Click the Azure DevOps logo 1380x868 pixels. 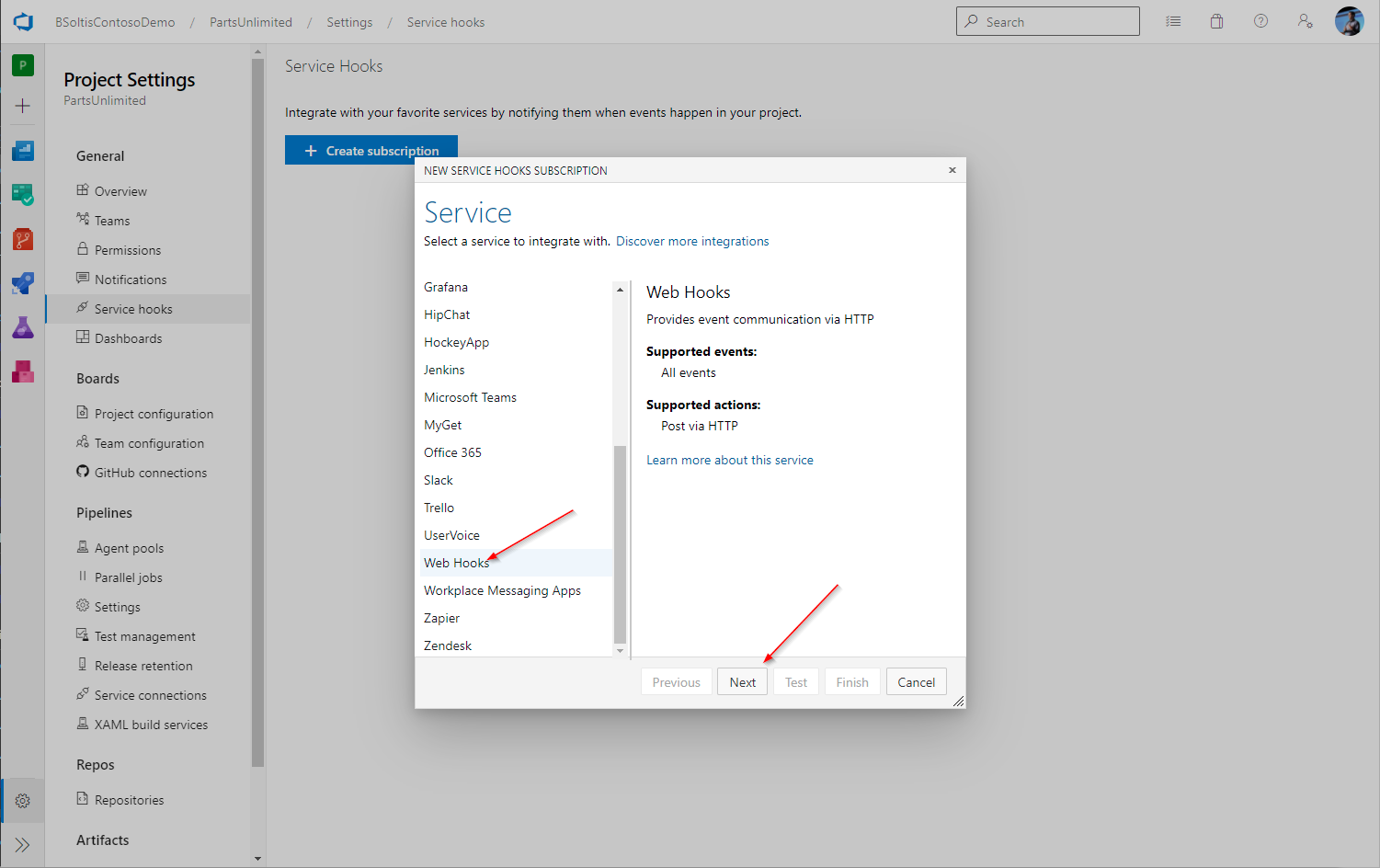pos(23,22)
